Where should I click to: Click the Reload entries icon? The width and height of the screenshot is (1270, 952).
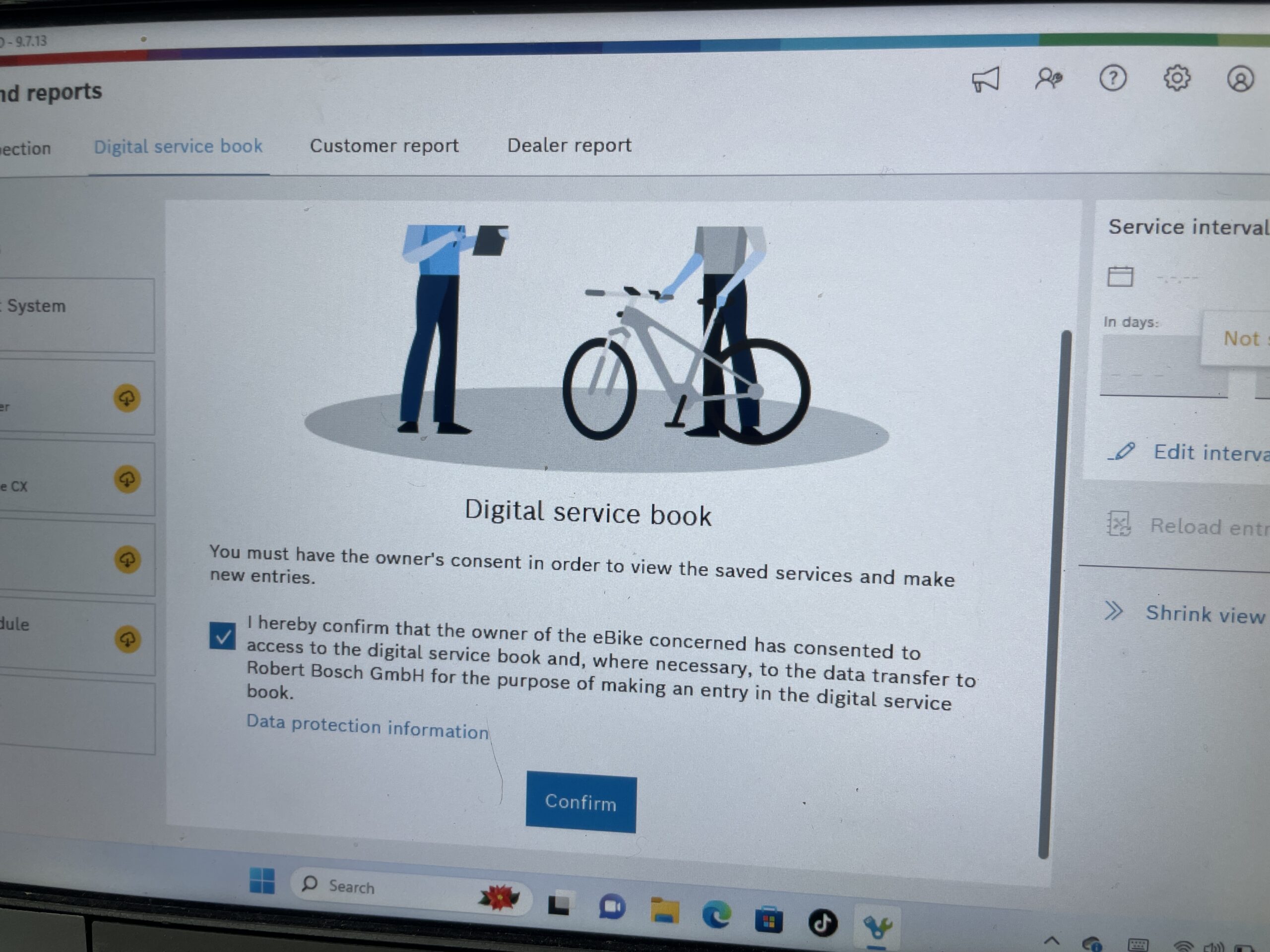point(1118,524)
